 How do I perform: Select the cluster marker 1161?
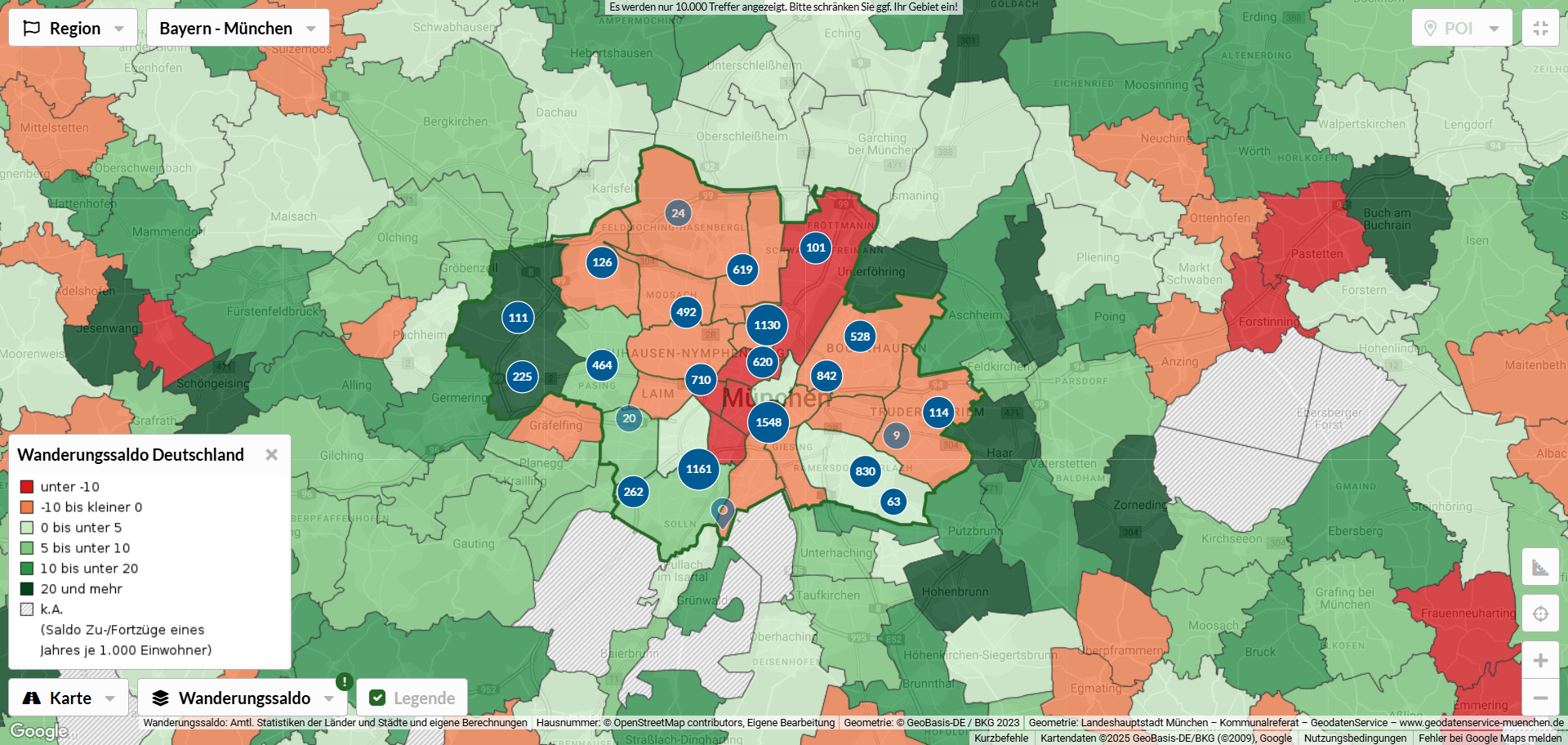tap(699, 469)
